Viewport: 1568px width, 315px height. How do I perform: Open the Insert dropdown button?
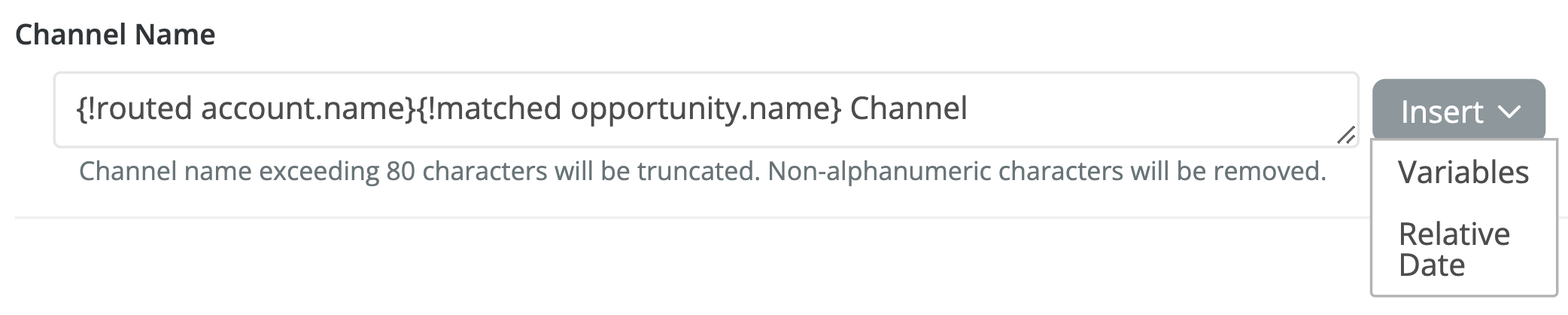click(x=1457, y=111)
